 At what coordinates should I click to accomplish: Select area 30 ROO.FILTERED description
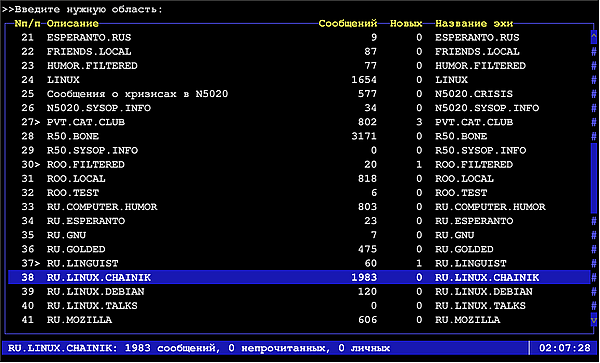[86, 165]
